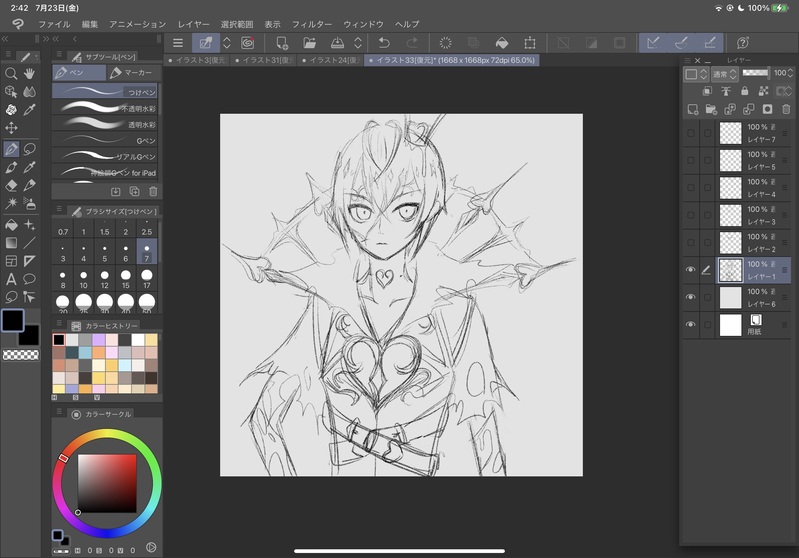Open the layer color palette dropdown arrows
The height and width of the screenshot is (558, 799).
(x=703, y=74)
